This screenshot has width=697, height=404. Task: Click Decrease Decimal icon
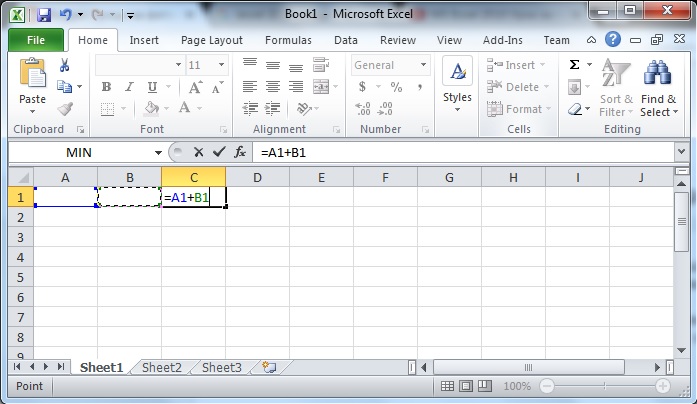pos(385,108)
